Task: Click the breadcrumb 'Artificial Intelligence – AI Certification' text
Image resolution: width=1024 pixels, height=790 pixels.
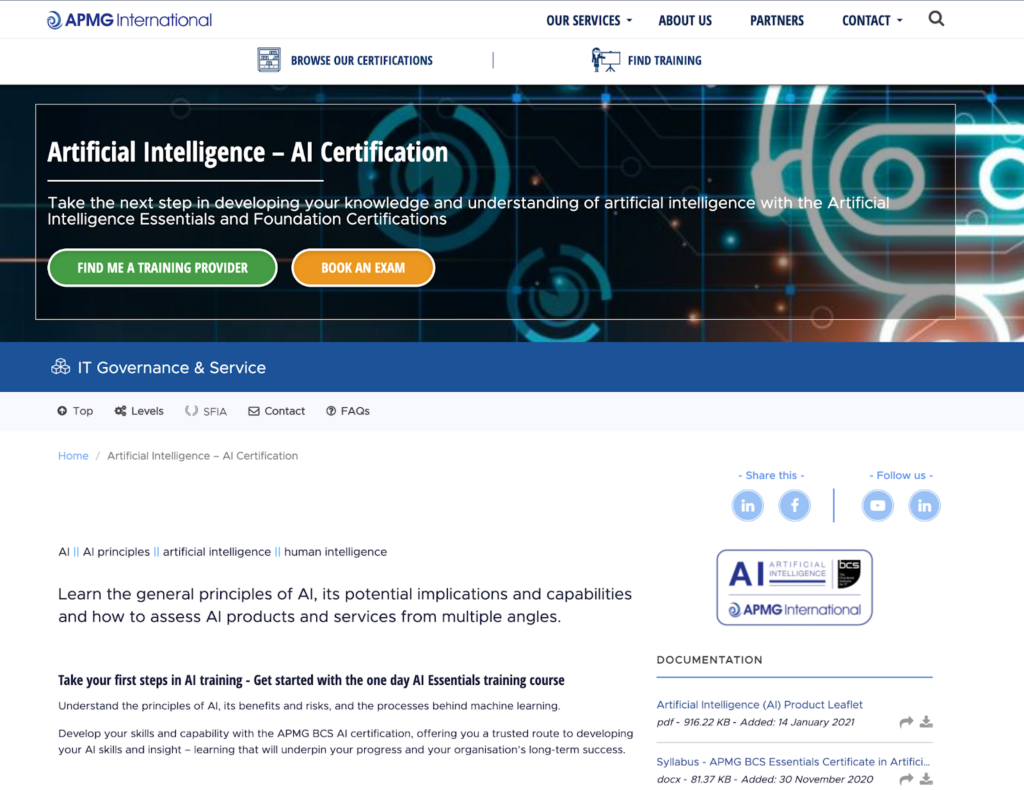Action: pyautogui.click(x=202, y=456)
